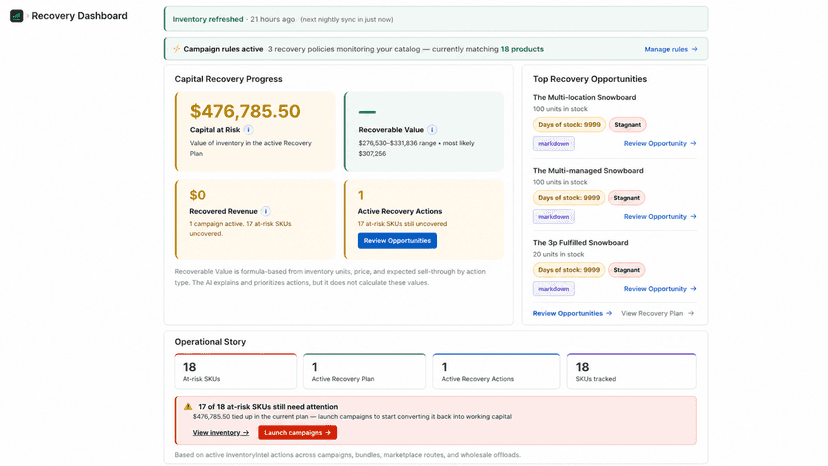This screenshot has height=466, width=828.
Task: Click Stagnant badge on 3p Fulfilled Snowboard
Action: click(626, 270)
